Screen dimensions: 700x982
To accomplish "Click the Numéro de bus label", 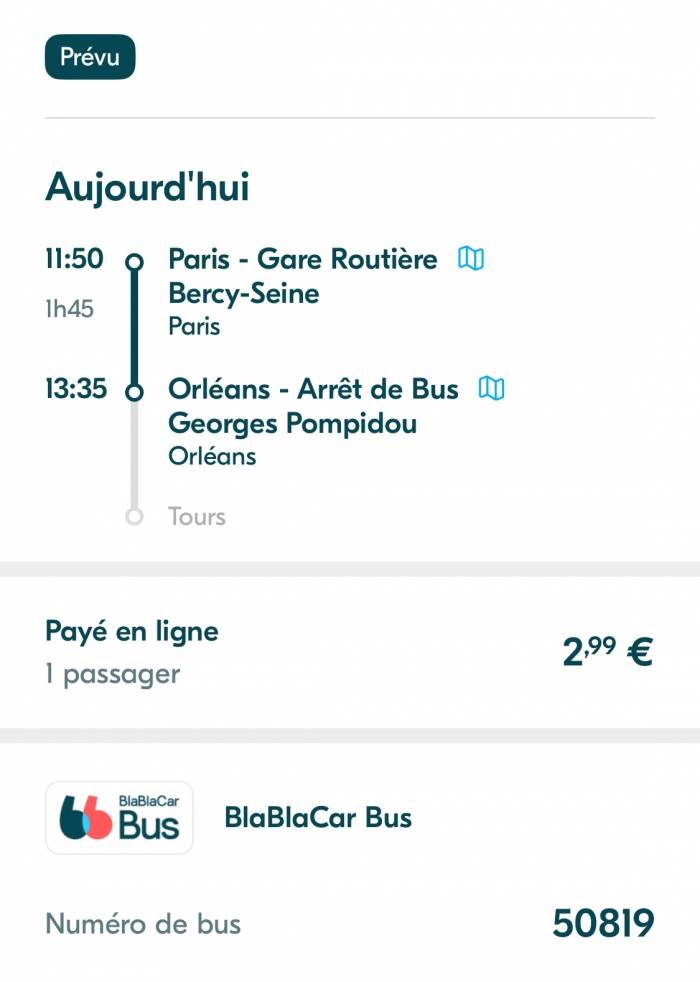I will coord(143,924).
